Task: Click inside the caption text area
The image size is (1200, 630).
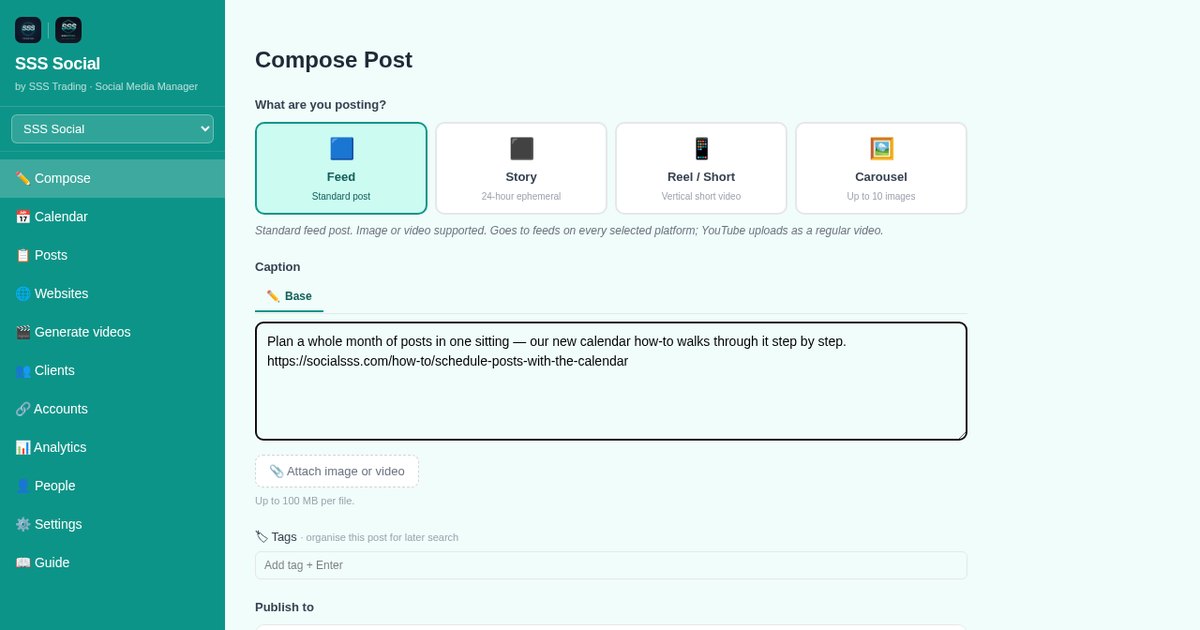Action: tap(611, 381)
